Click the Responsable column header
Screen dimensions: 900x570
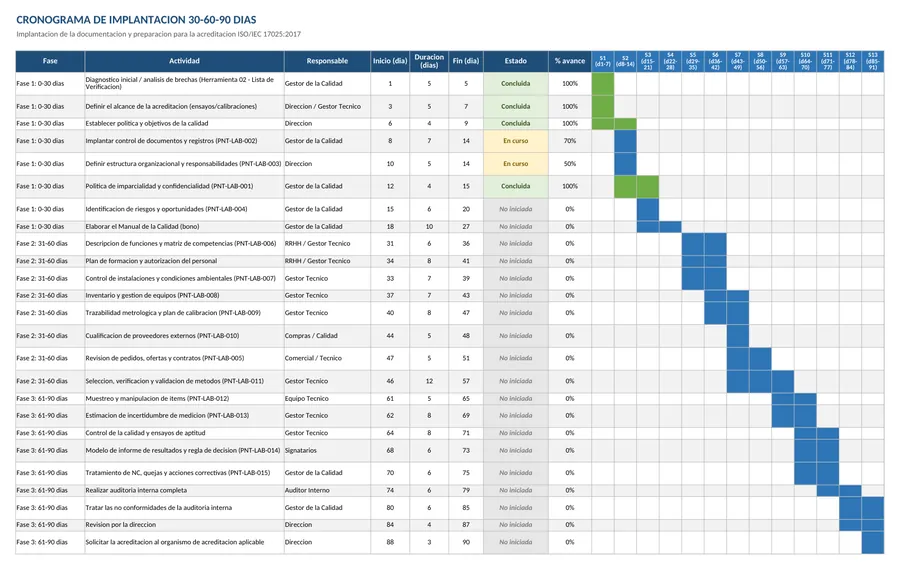(x=327, y=61)
